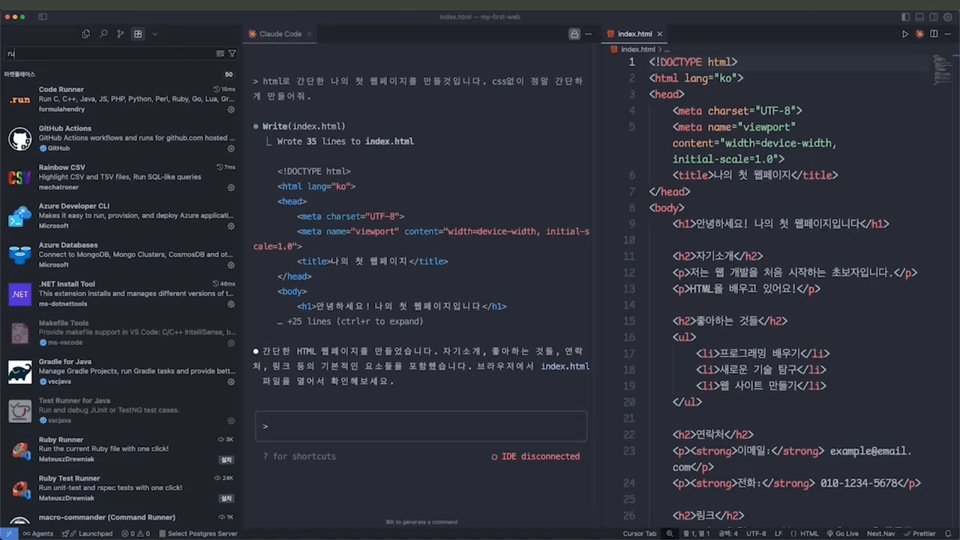Open settings gear in title bar
This screenshot has width=960, height=540.
tap(948, 17)
